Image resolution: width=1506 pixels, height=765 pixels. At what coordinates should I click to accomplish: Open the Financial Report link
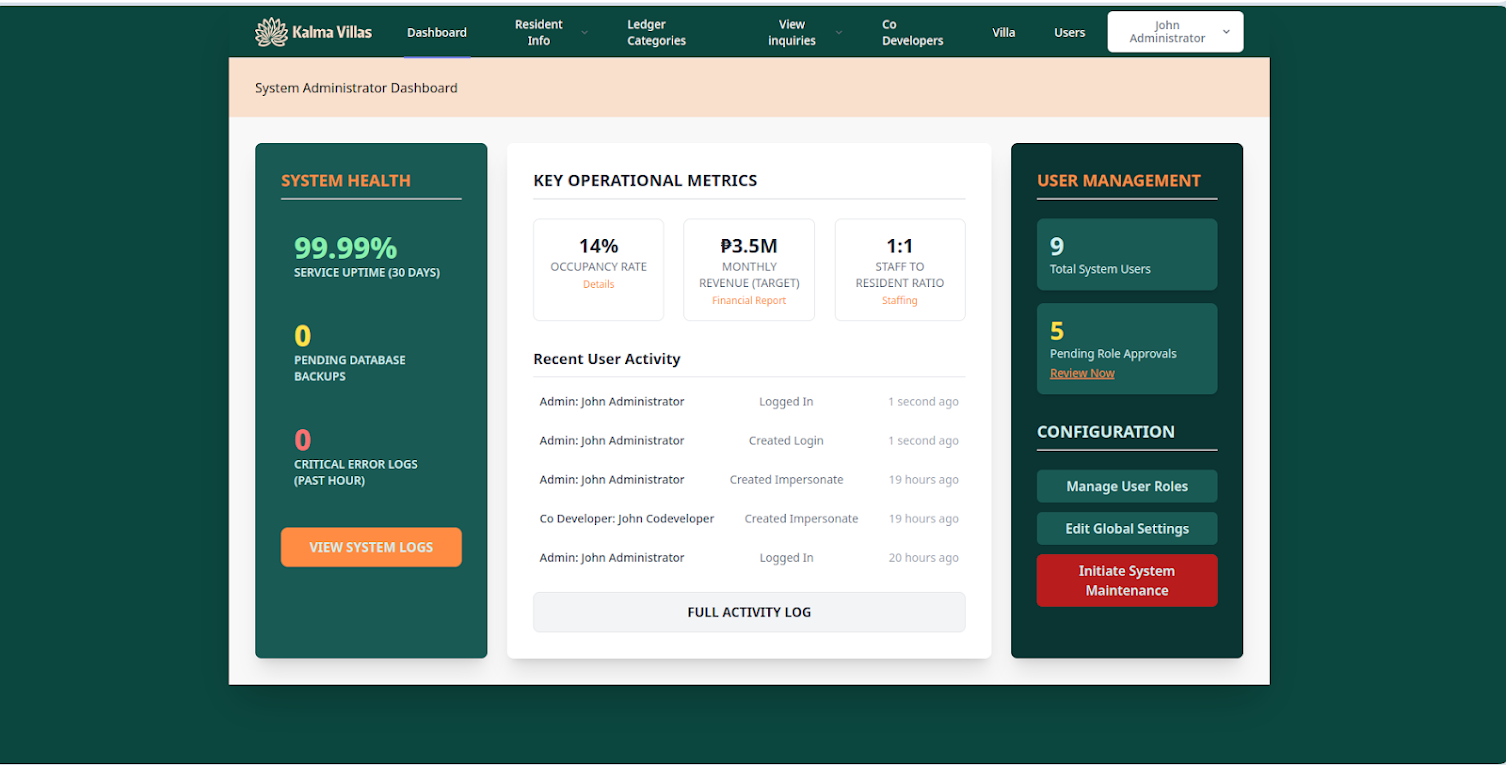[749, 301]
